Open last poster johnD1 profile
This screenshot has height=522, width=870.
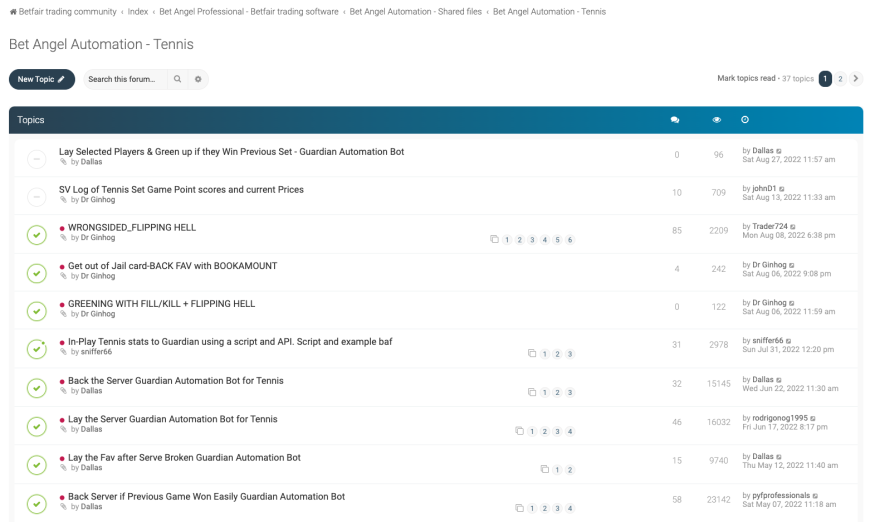click(x=764, y=189)
